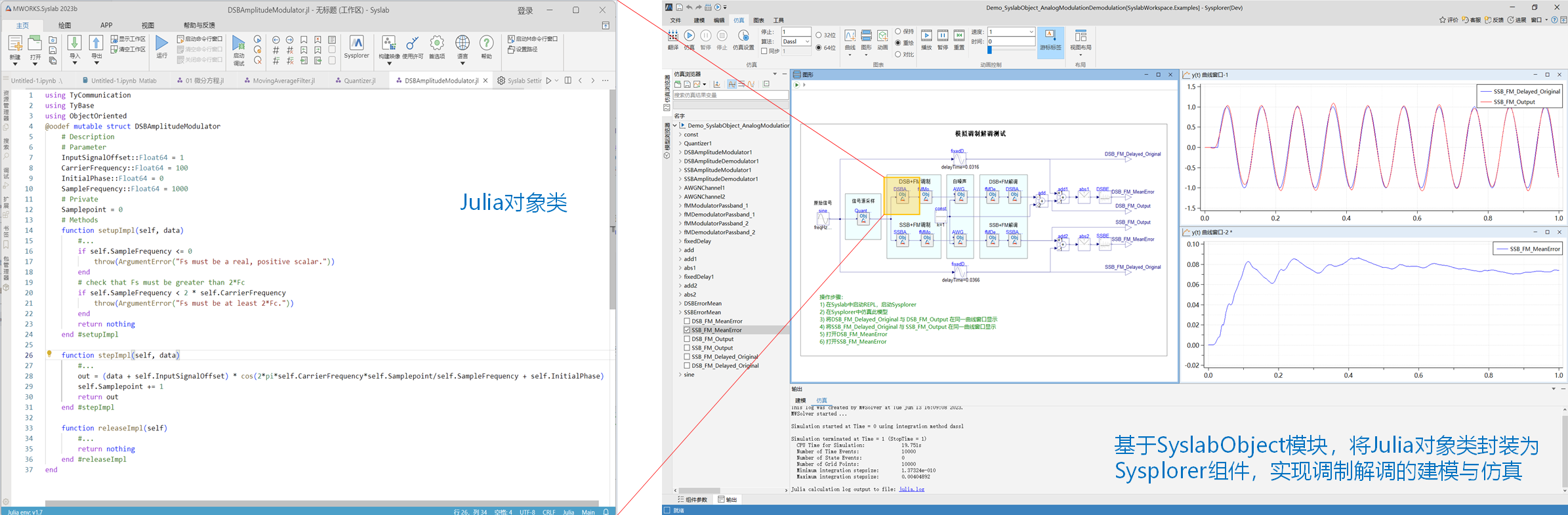Screen dimensions: 1568x515
Task: Click 登录 to sign in
Action: click(525, 10)
